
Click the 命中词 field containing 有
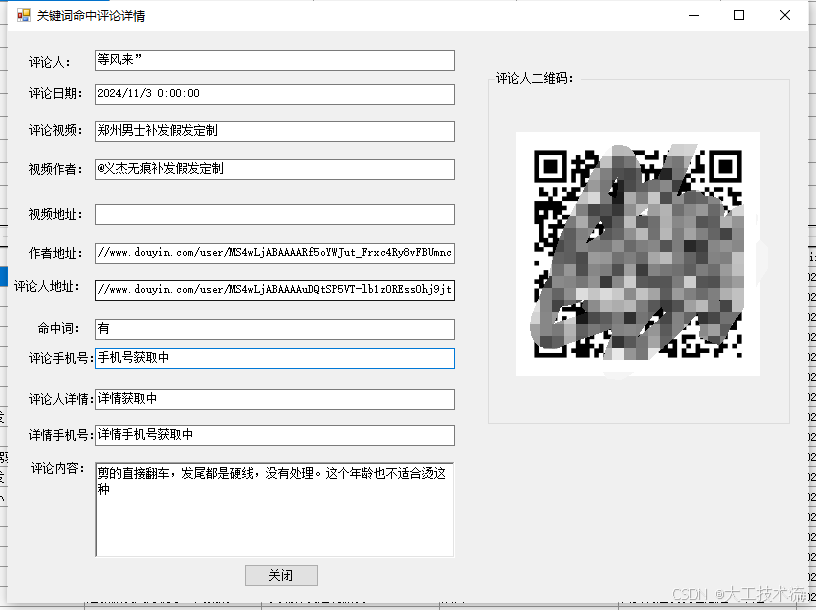coord(275,329)
